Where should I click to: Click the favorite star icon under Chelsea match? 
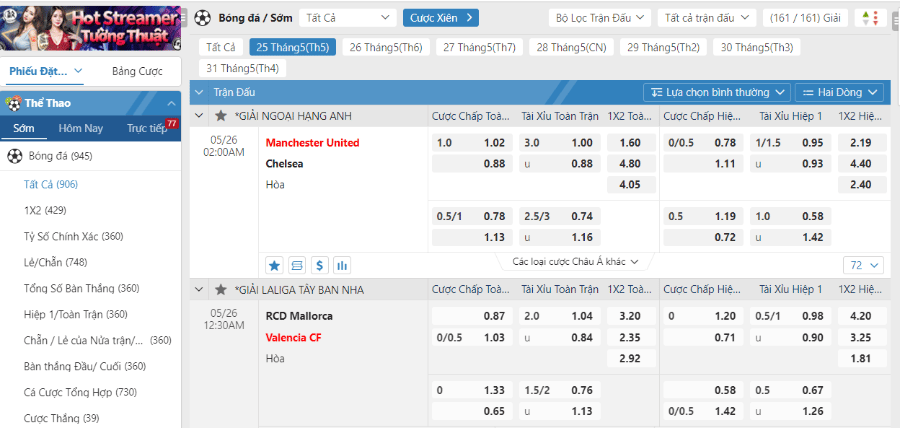click(x=274, y=265)
